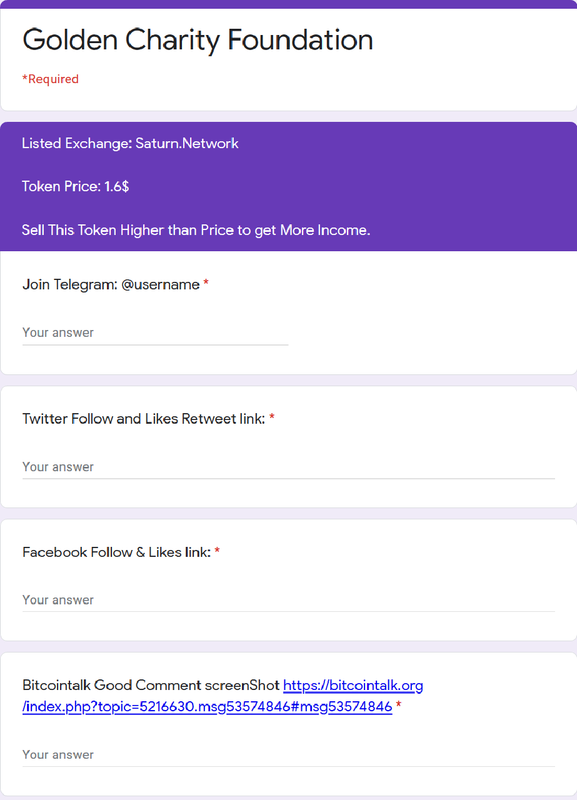Click the index.php topic link line
Image resolution: width=577 pixels, height=800 pixels.
click(x=207, y=707)
